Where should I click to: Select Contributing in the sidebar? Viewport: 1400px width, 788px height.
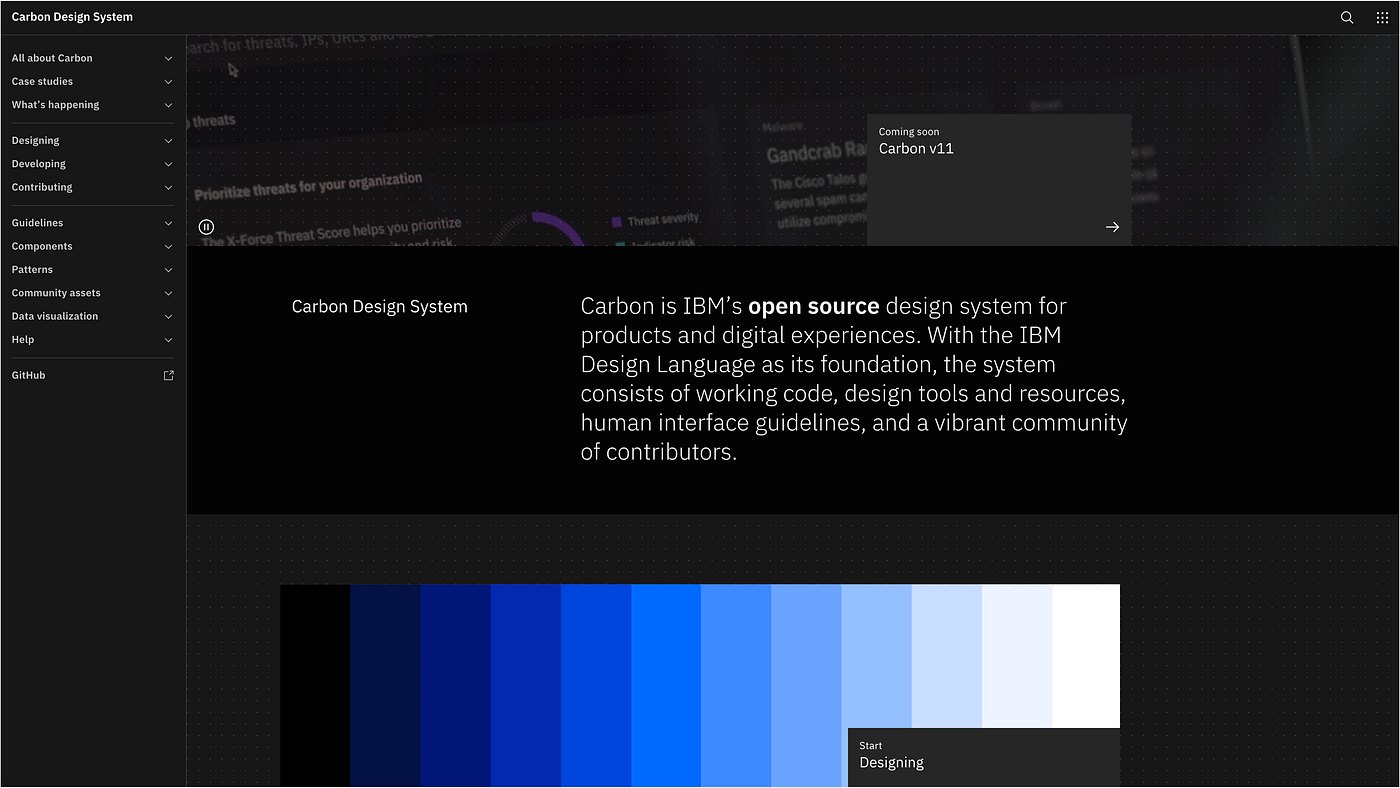(x=42, y=187)
